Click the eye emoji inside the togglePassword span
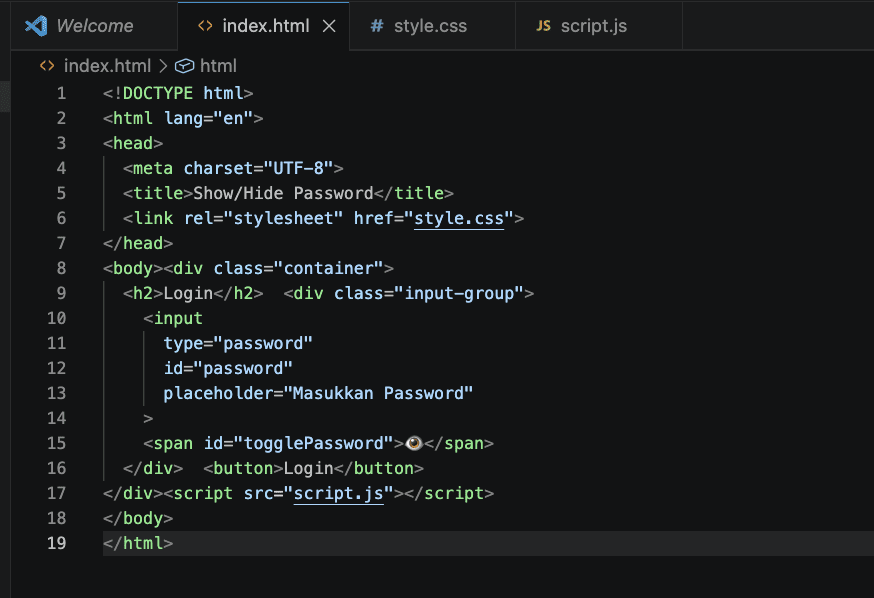Image resolution: width=874 pixels, height=598 pixels. pos(413,443)
